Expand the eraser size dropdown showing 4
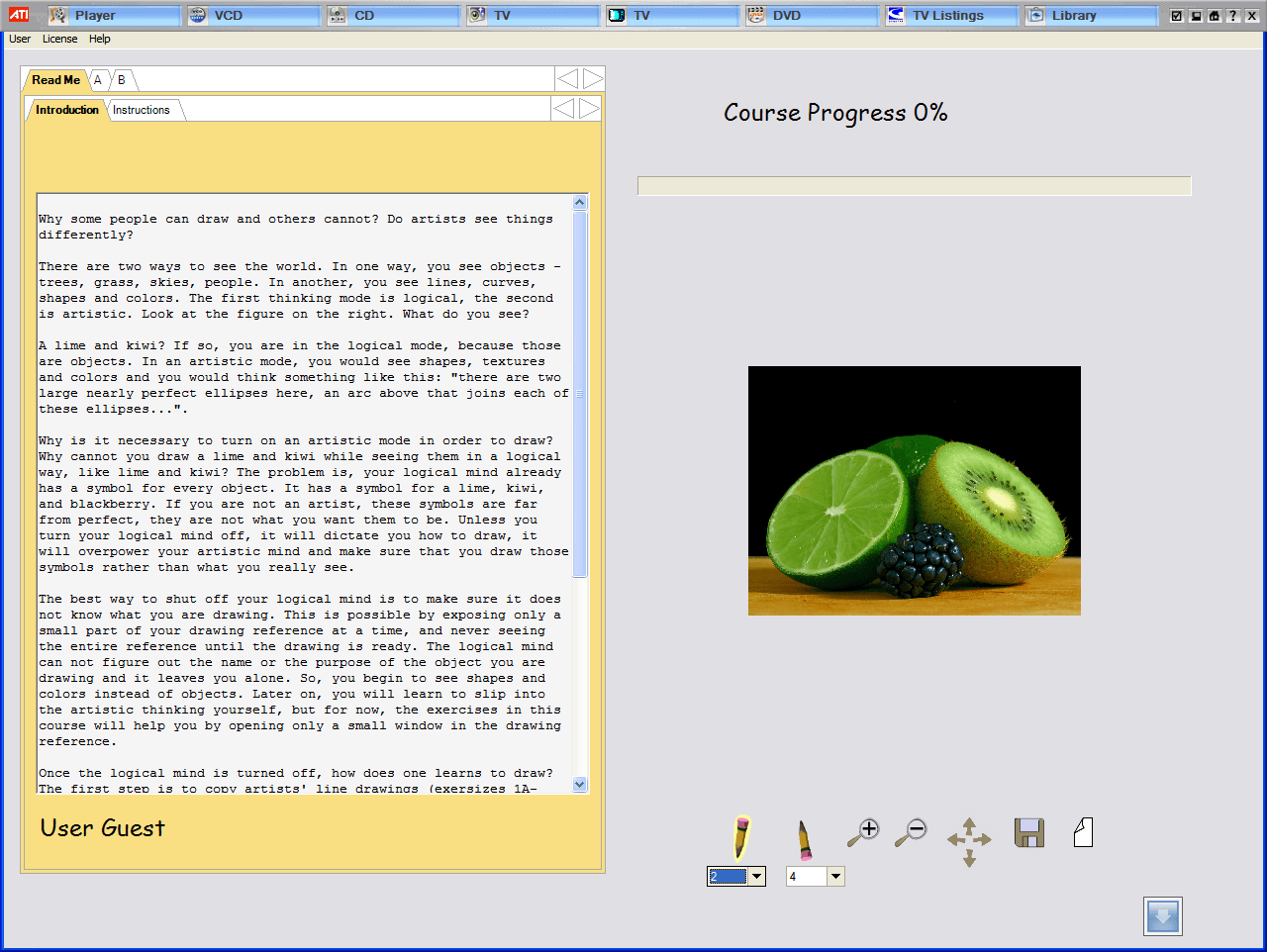Viewport: 1267px width, 952px height. (836, 876)
